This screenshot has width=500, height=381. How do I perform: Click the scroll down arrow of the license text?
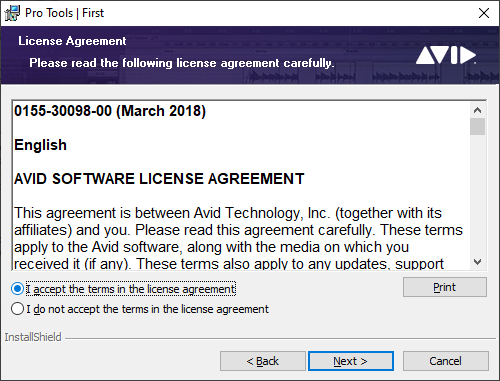477,262
